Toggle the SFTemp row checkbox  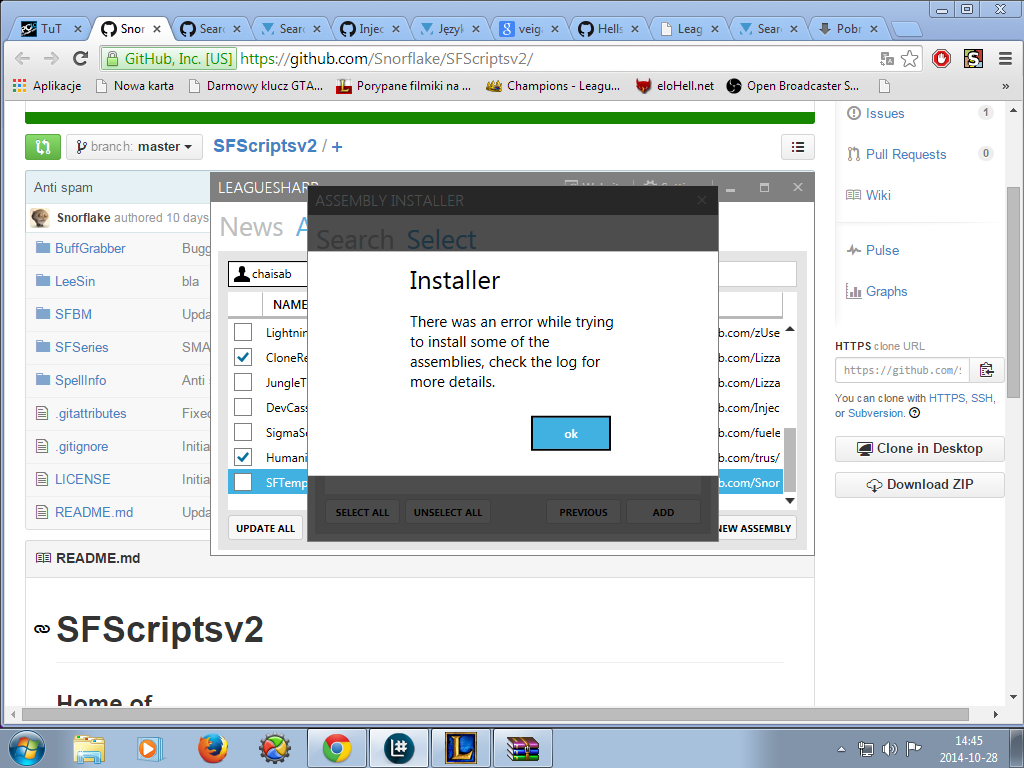(x=243, y=483)
